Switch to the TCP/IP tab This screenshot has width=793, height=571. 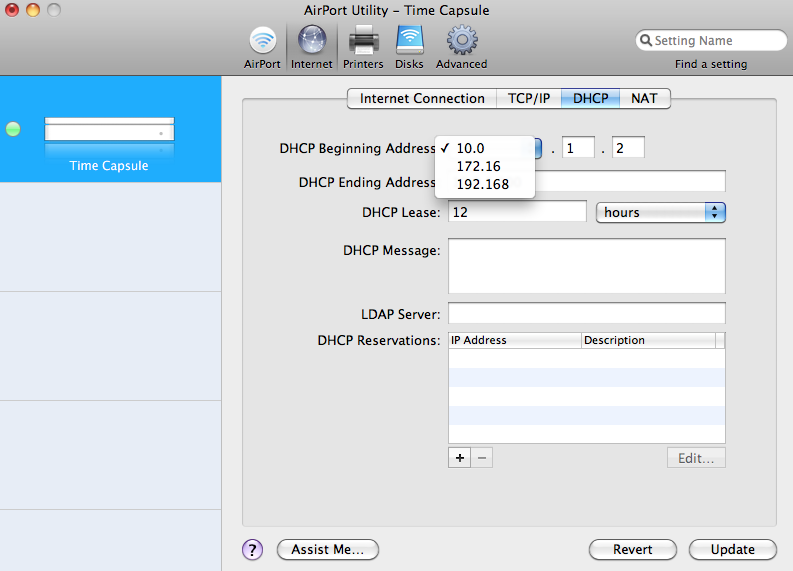[x=528, y=99]
